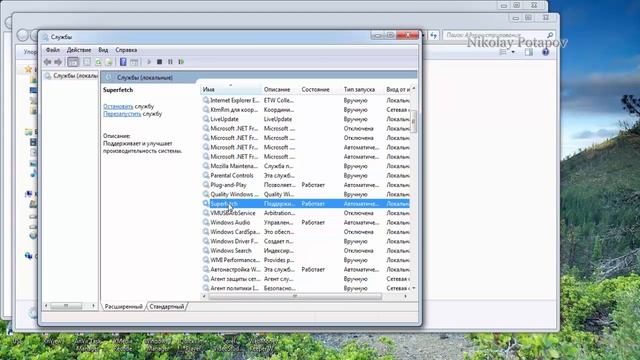Select the Plug-and-Play service
The height and width of the screenshot is (360, 640).
pos(306,185)
